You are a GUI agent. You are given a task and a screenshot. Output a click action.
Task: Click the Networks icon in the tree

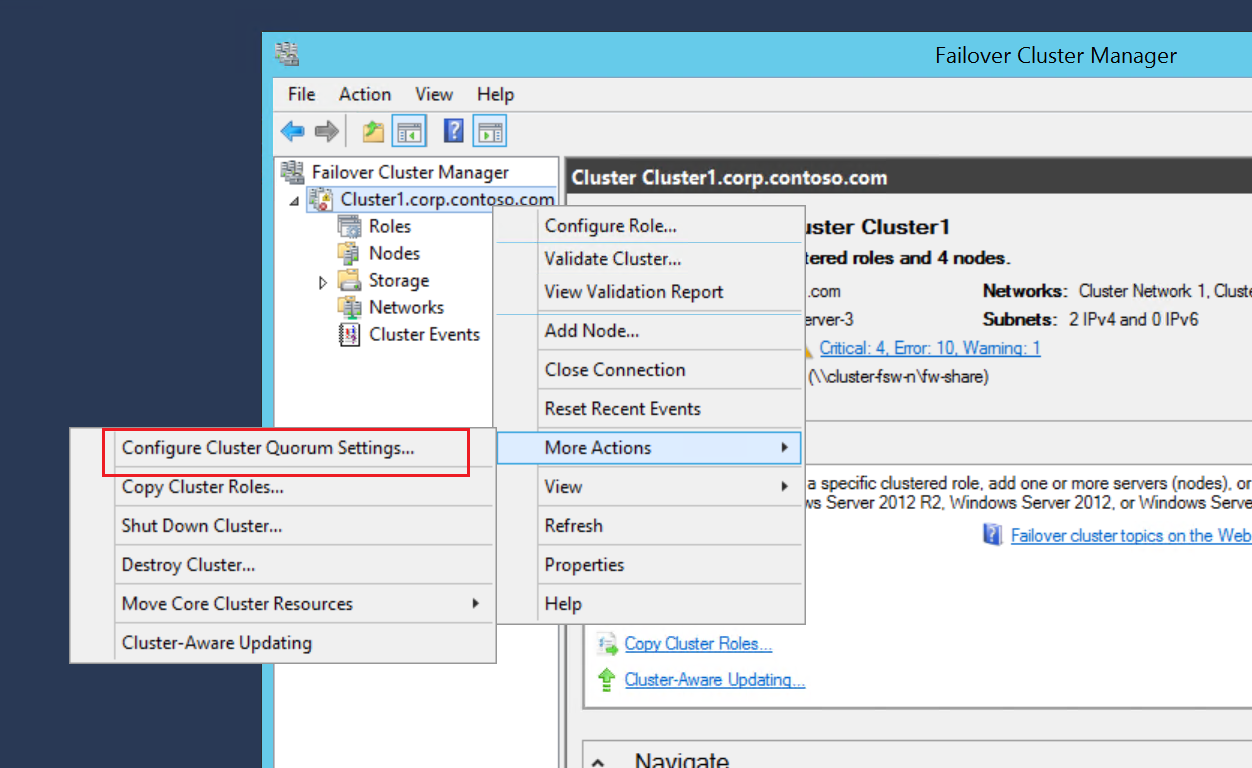(x=348, y=308)
